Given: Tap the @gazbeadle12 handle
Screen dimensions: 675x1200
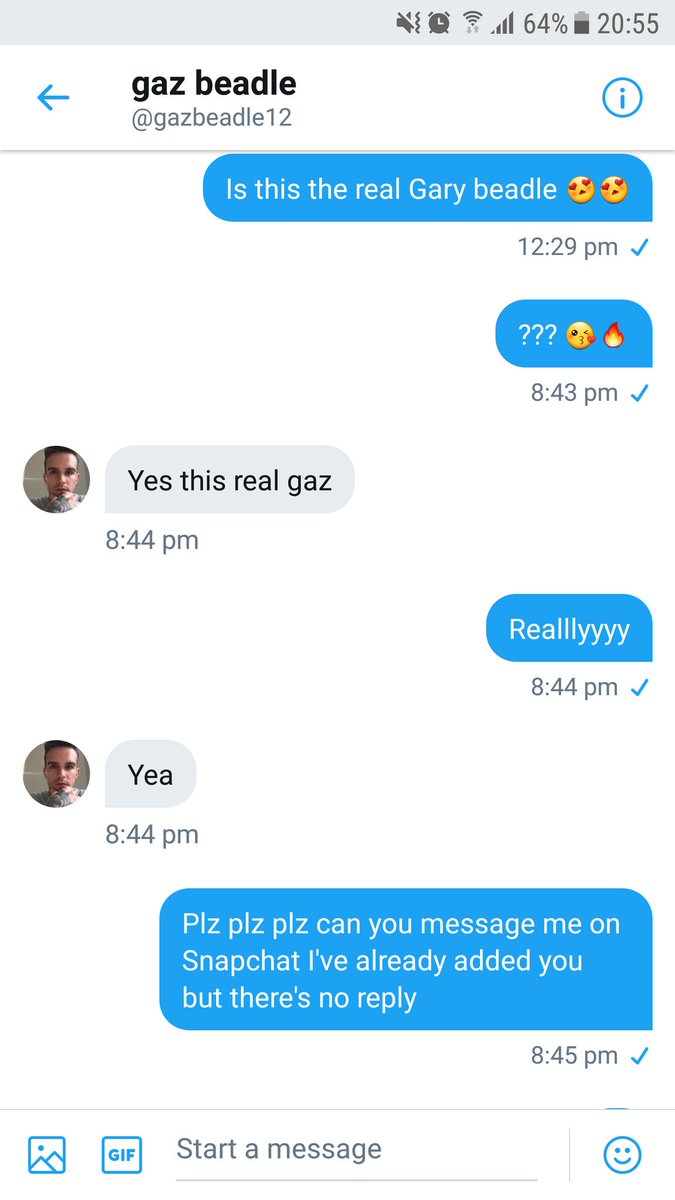Looking at the screenshot, I should coord(211,119).
